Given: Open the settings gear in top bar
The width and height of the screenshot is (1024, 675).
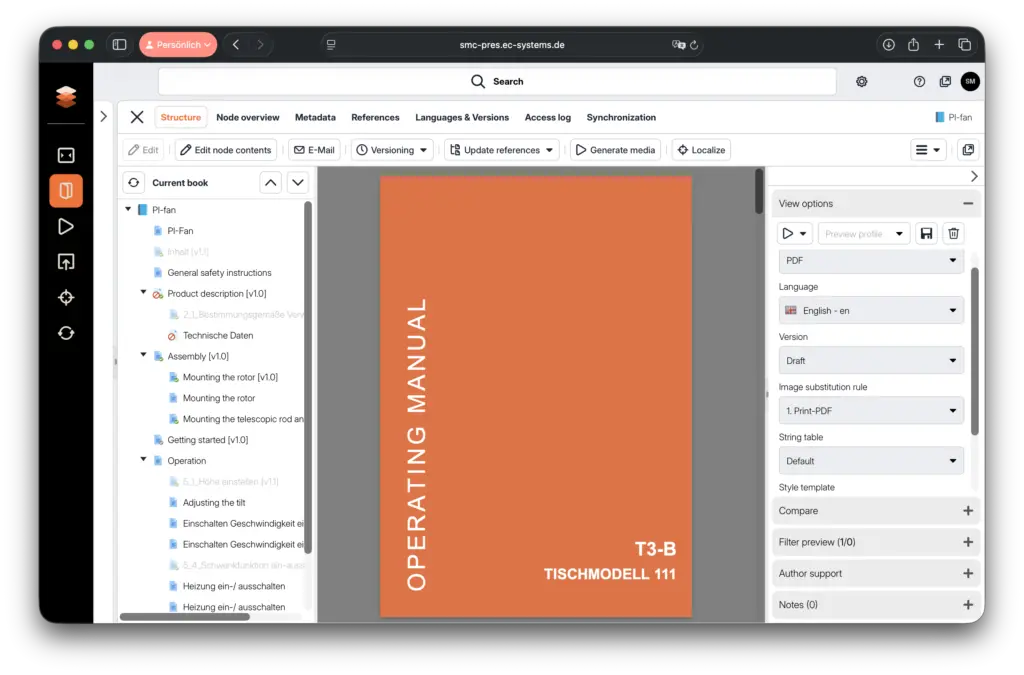Looking at the screenshot, I should pos(861,82).
